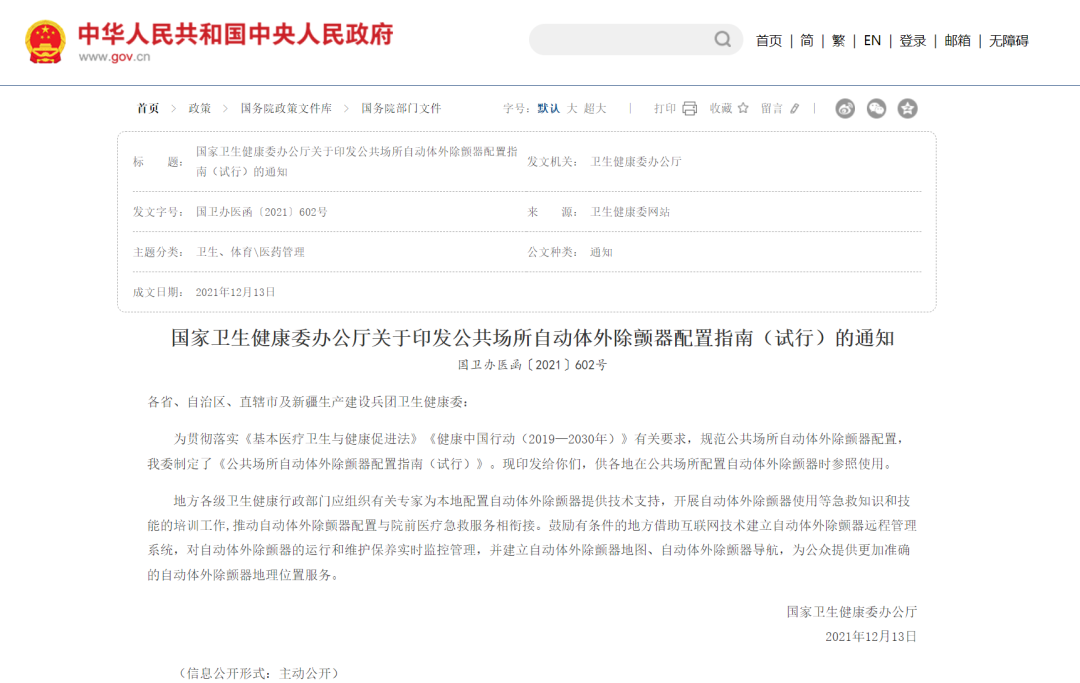Set font size to 超大
This screenshot has width=1080, height=683.
(x=595, y=108)
